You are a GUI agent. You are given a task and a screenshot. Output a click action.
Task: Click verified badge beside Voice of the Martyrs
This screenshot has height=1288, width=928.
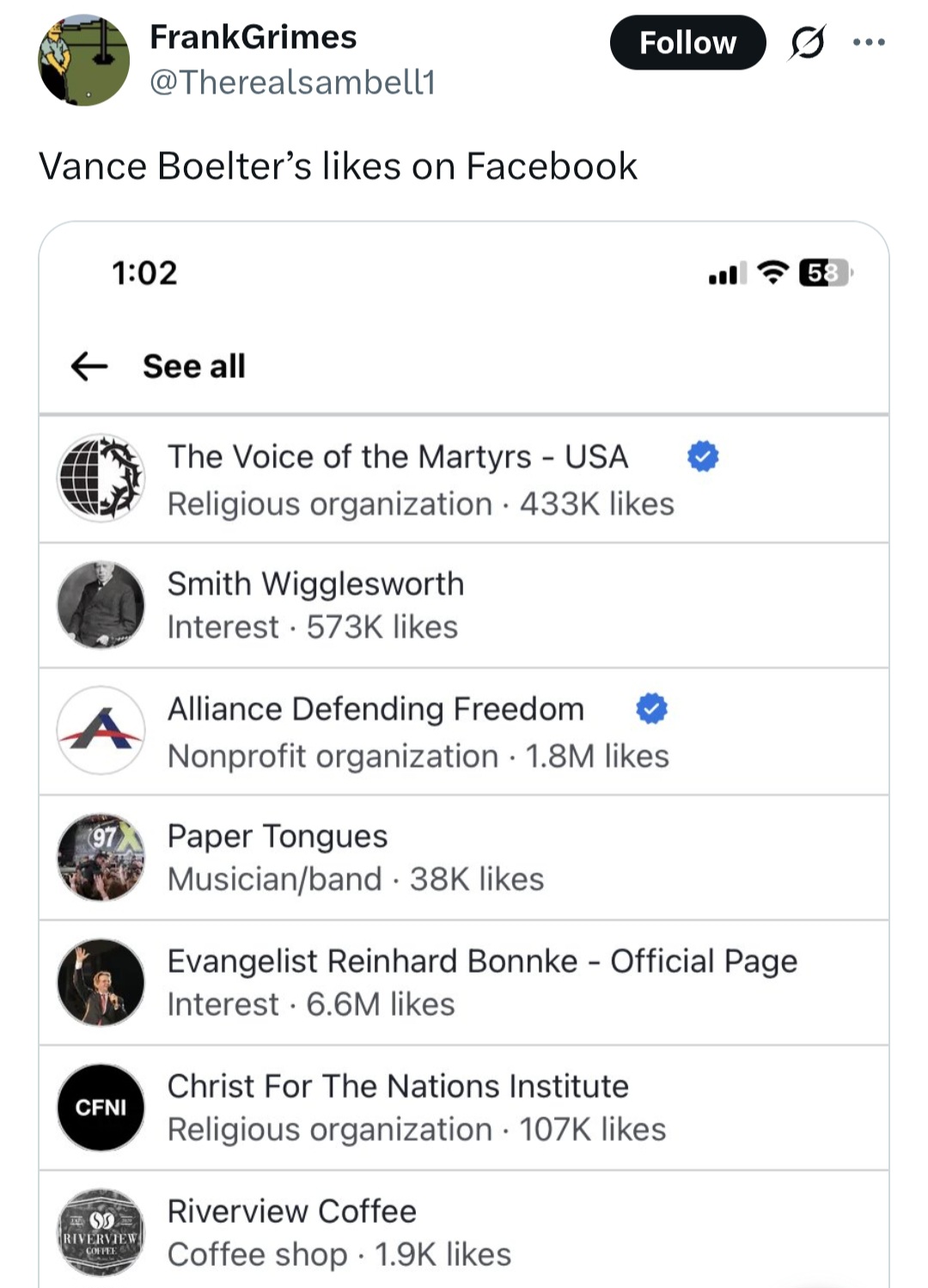(703, 456)
